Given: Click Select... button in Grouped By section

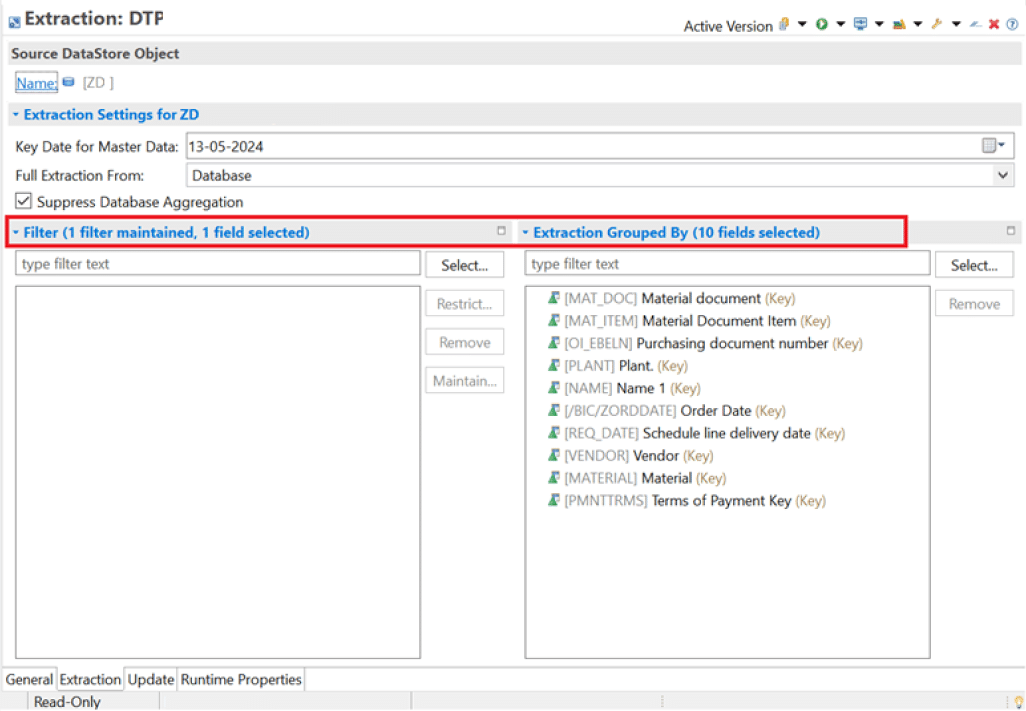Looking at the screenshot, I should pyautogui.click(x=974, y=265).
